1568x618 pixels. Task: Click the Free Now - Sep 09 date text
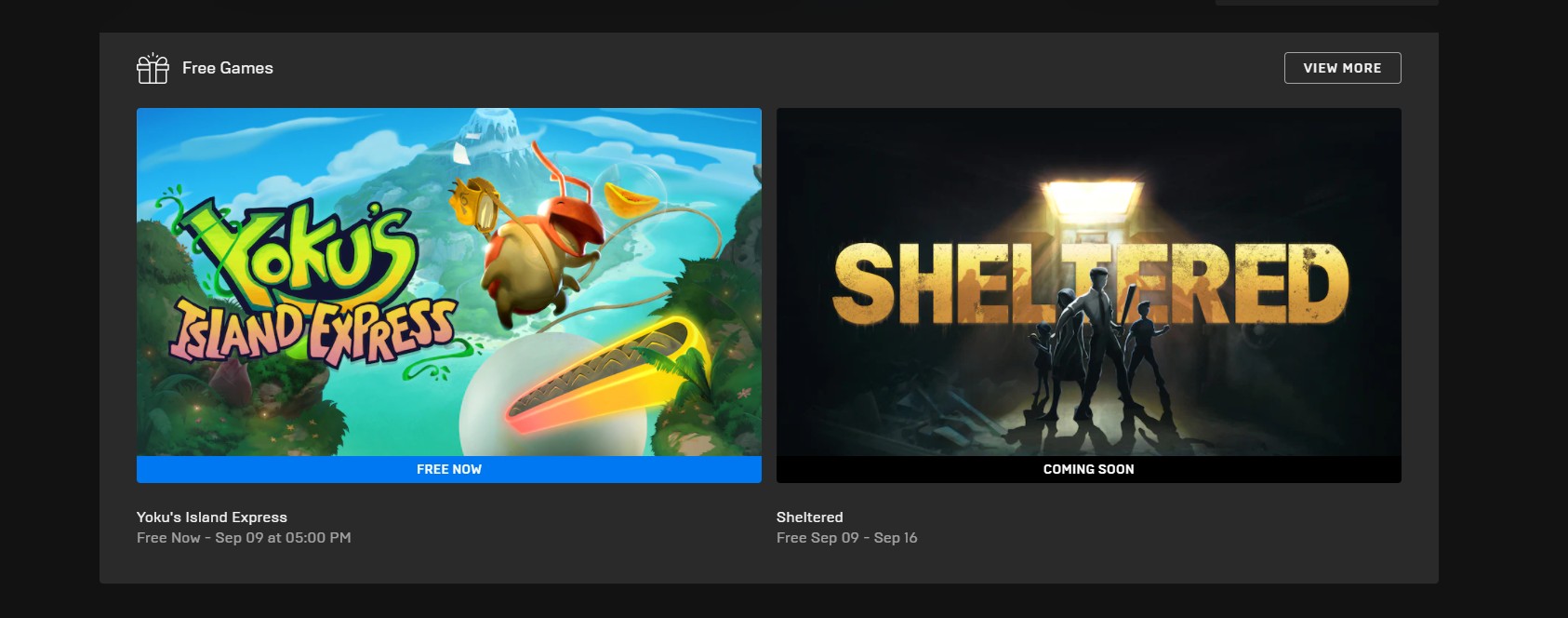point(244,538)
